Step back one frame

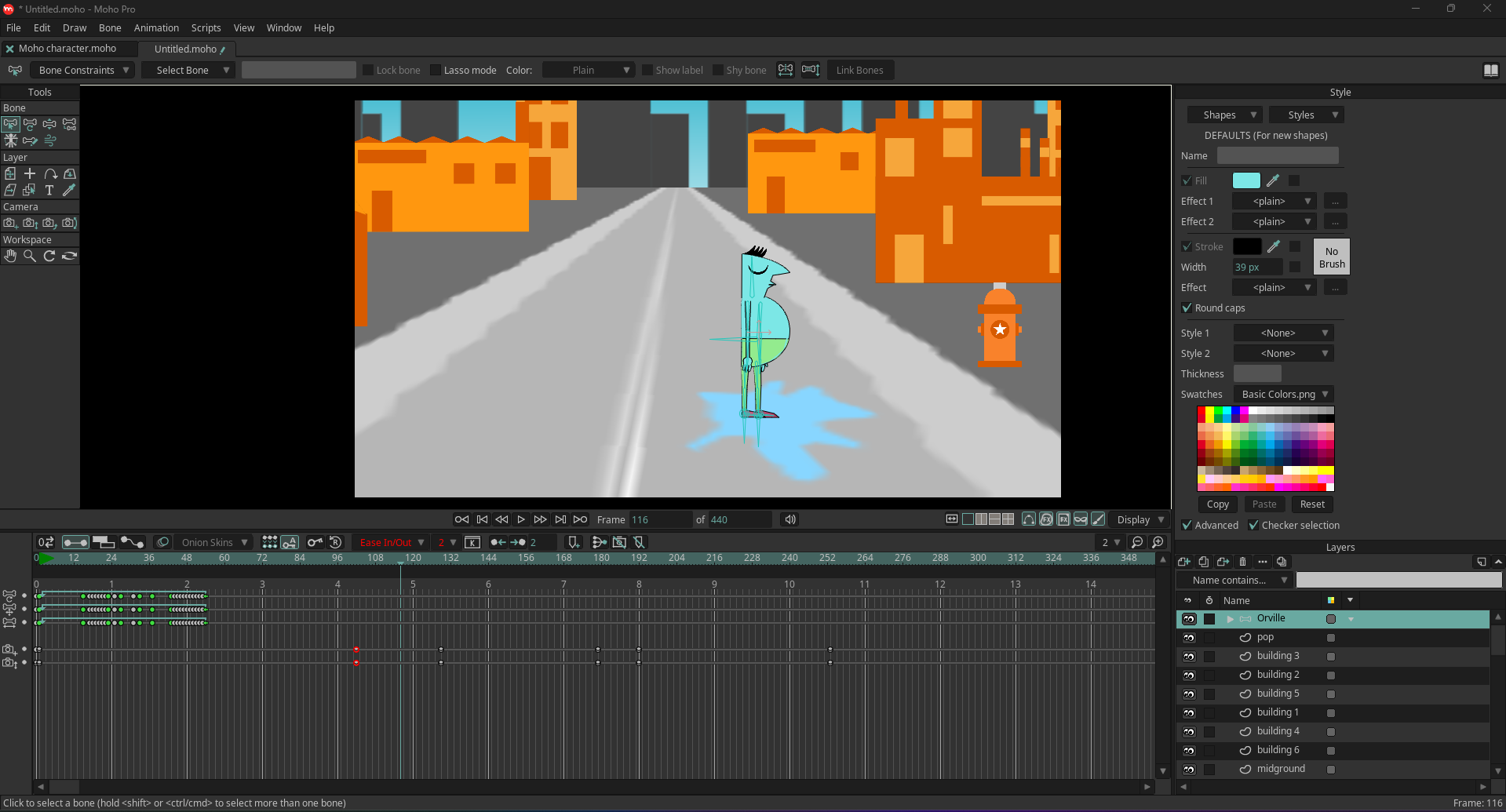tap(501, 519)
